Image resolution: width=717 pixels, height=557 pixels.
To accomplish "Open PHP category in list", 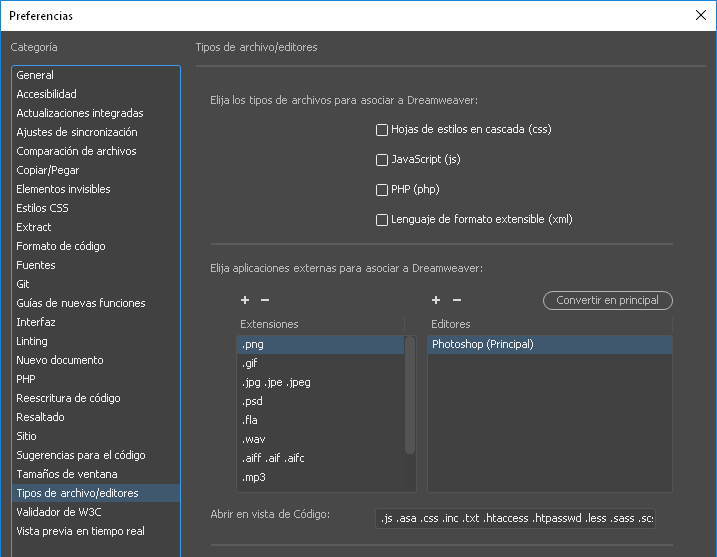I will [x=96, y=379].
